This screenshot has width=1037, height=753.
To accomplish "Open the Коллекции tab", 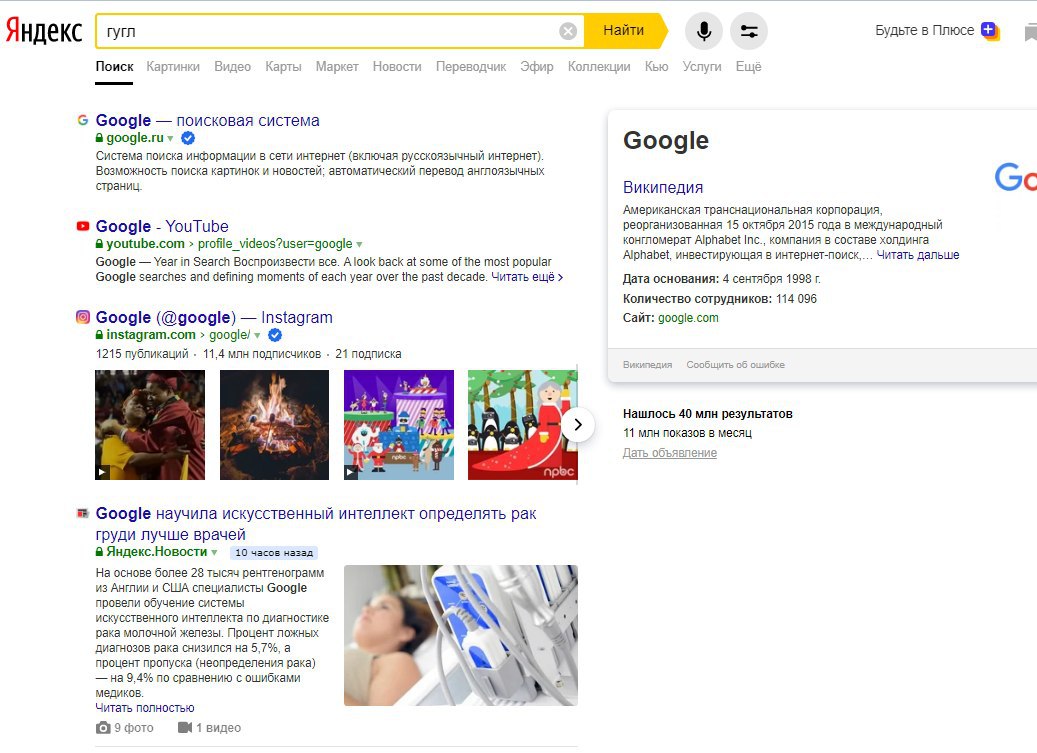I will point(599,67).
